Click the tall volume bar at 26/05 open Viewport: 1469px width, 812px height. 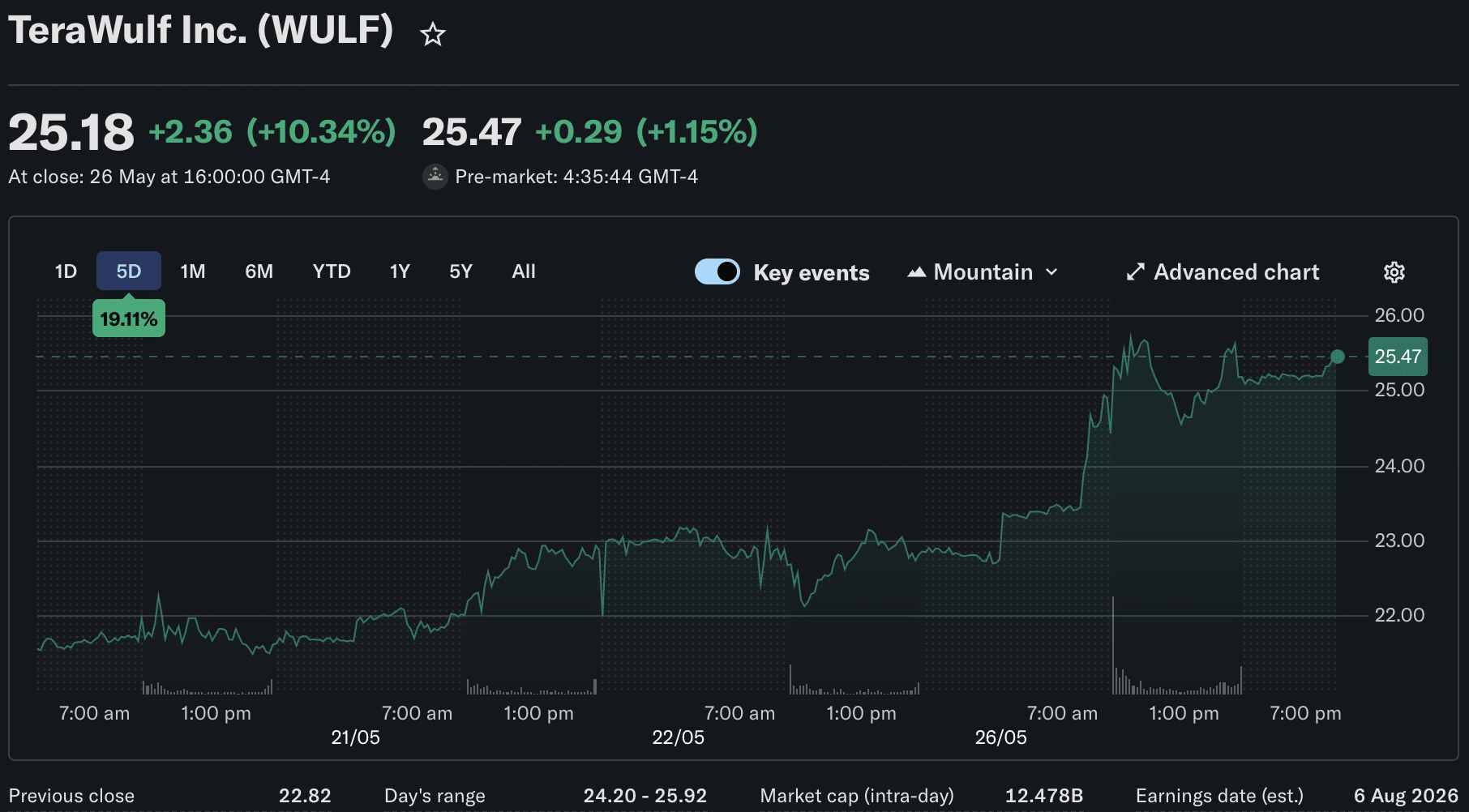click(1113, 645)
